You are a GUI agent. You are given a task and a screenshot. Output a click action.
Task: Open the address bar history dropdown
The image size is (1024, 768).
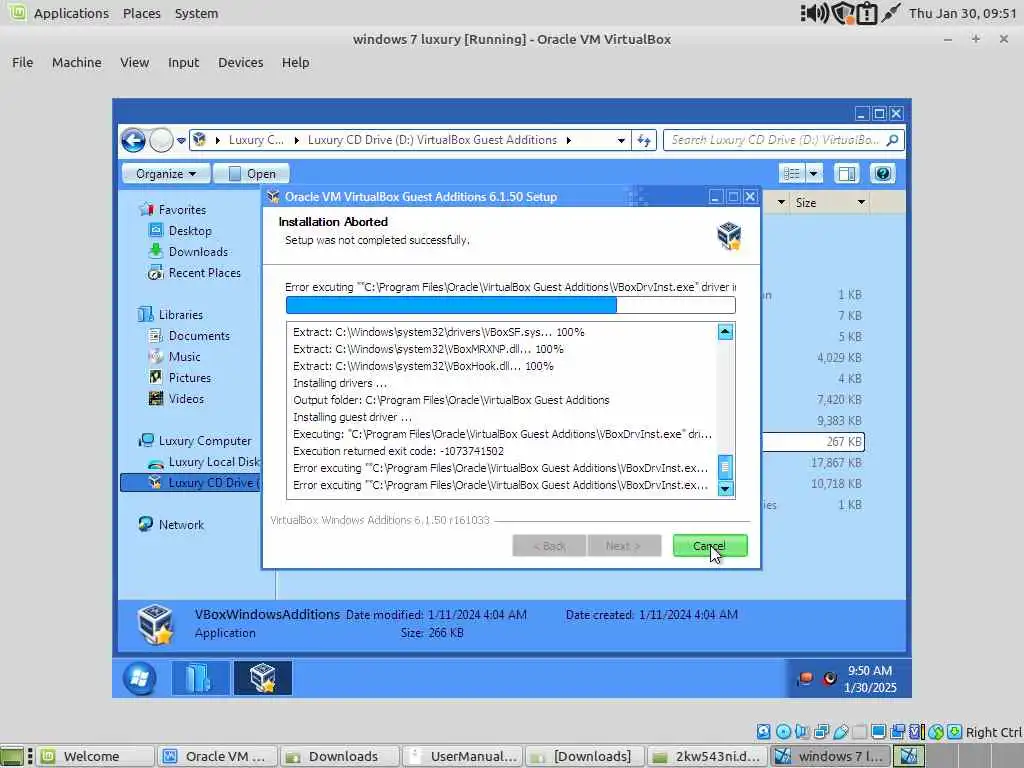[621, 140]
